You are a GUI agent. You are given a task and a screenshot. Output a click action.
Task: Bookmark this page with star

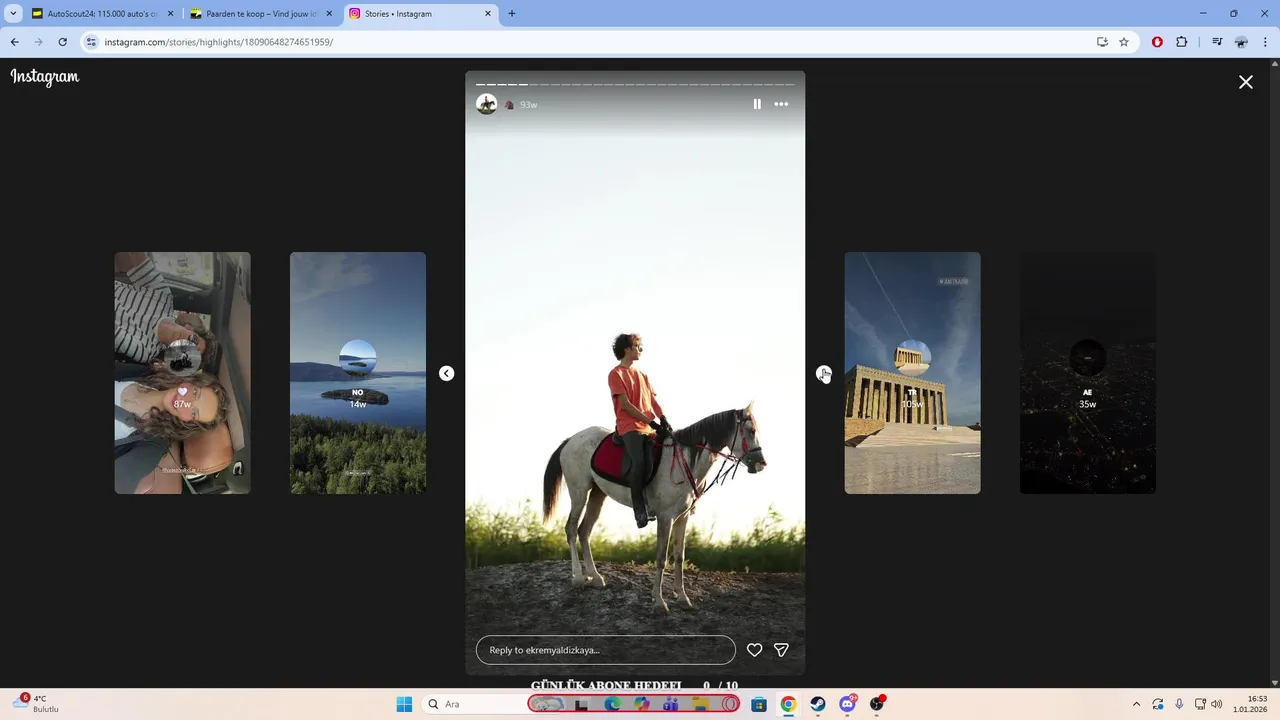point(1124,42)
